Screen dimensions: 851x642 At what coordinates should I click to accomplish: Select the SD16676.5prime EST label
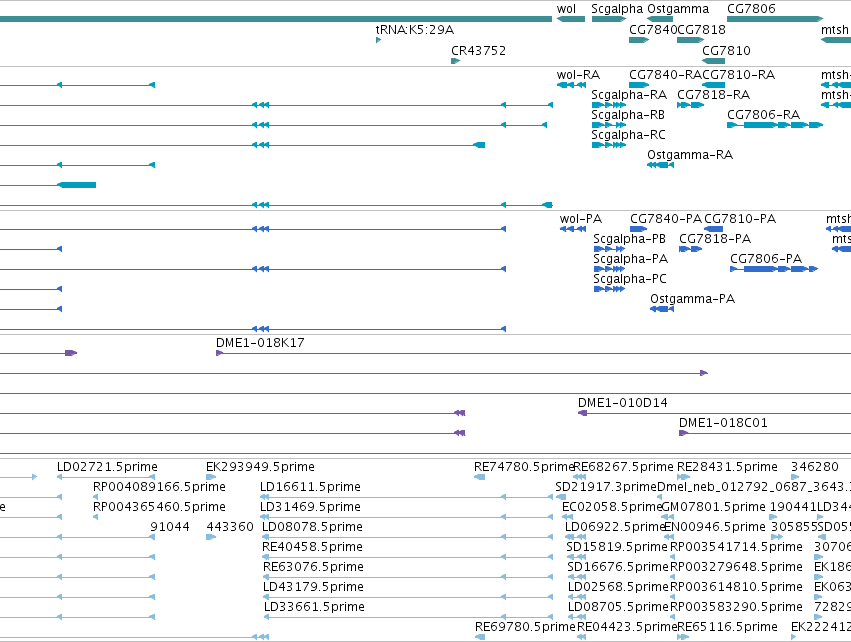[x=618, y=568]
